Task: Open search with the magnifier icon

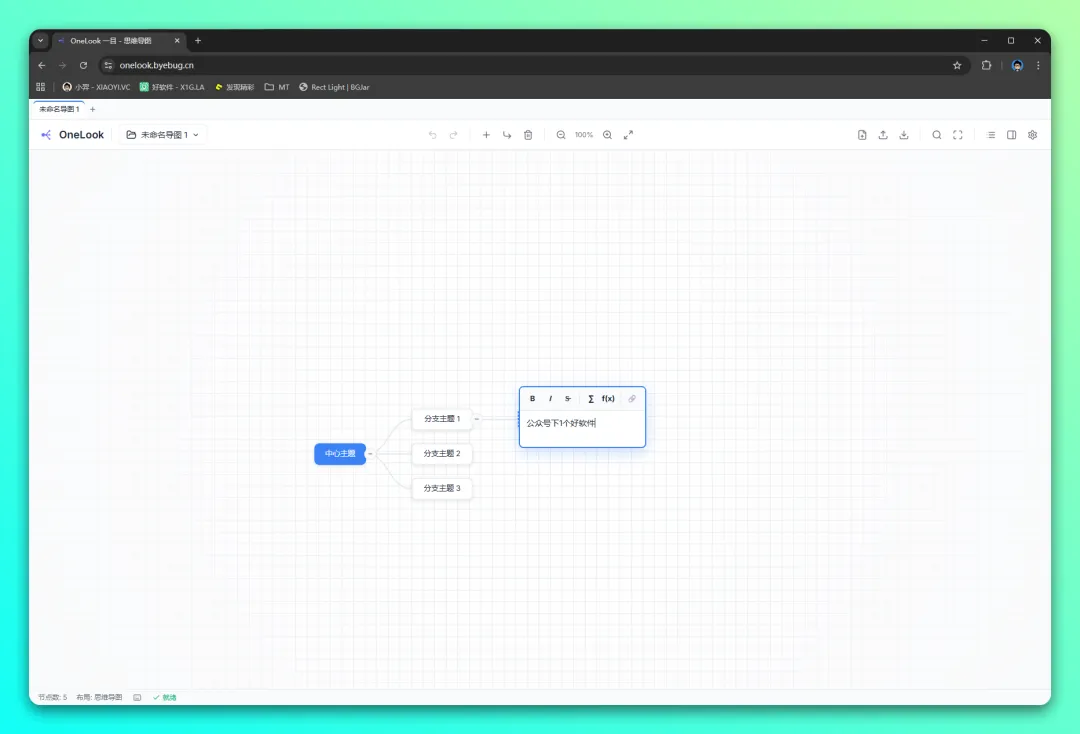Action: 937,135
